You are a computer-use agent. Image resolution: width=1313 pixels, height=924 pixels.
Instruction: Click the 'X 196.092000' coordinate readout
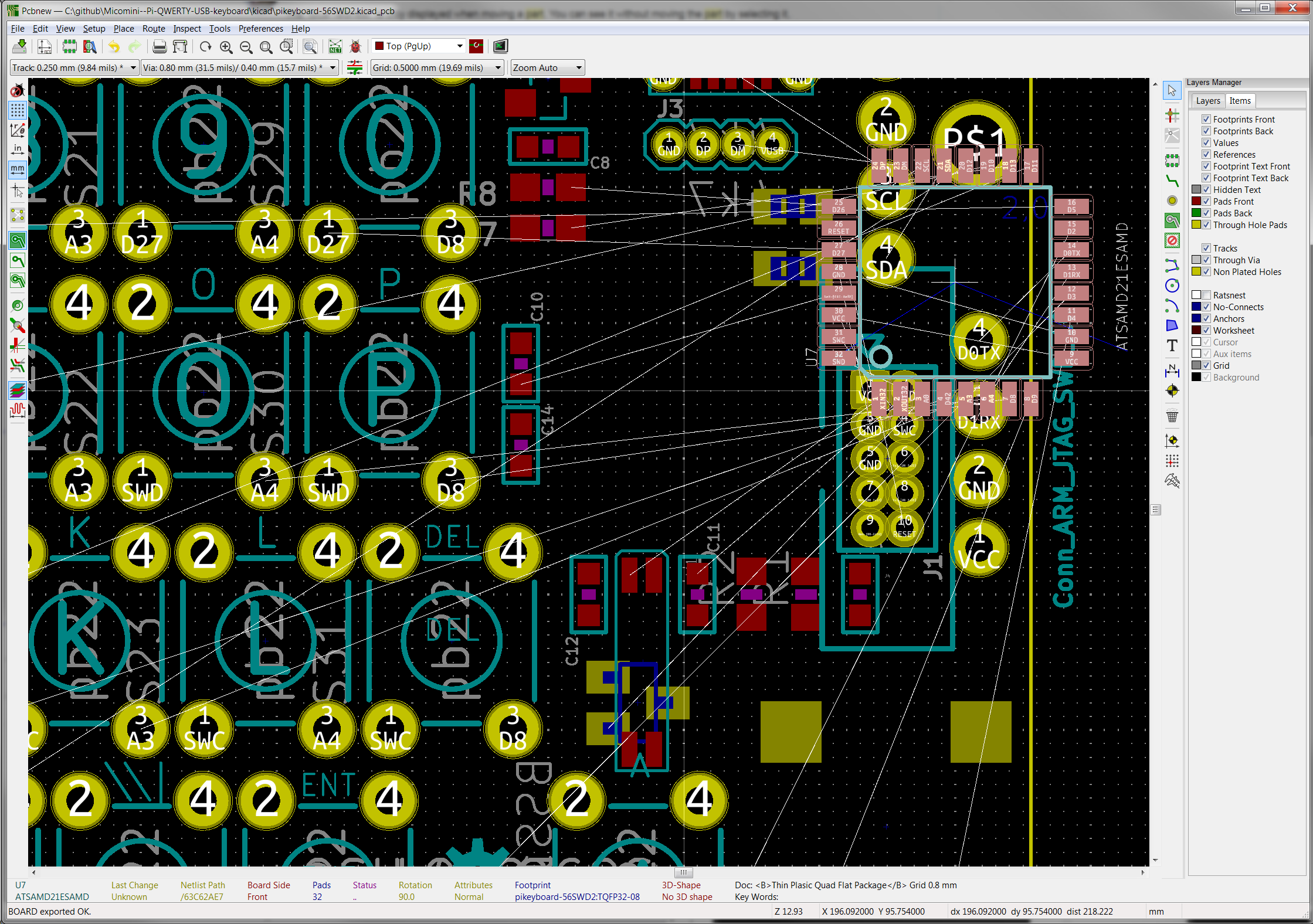(847, 911)
